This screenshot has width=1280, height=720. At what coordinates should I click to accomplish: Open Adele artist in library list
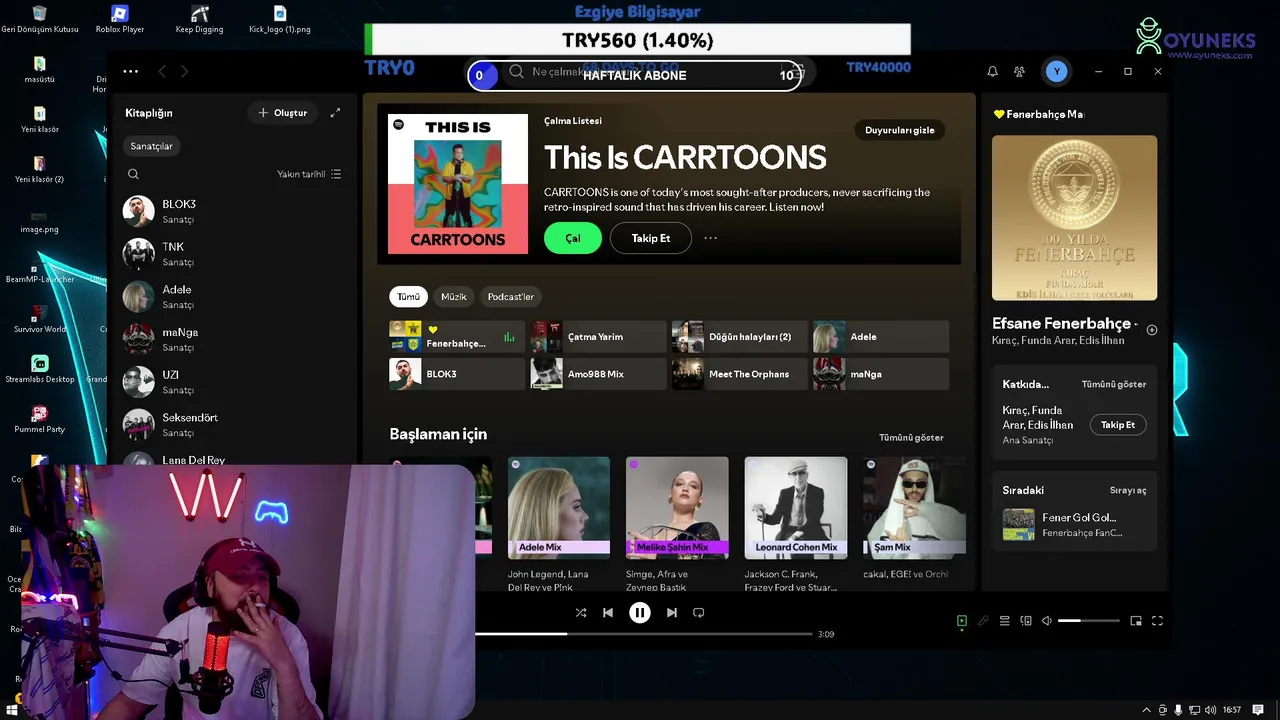[232, 297]
